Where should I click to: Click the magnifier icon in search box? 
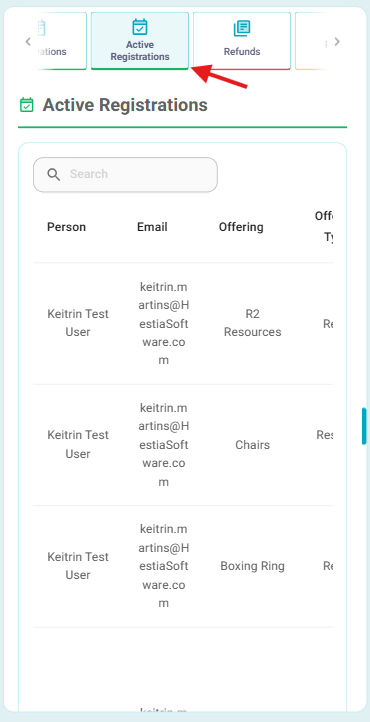tap(54, 174)
